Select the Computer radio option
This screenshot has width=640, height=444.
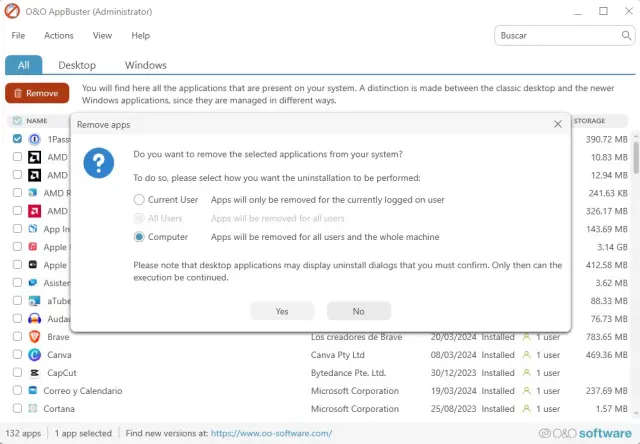[x=139, y=237]
